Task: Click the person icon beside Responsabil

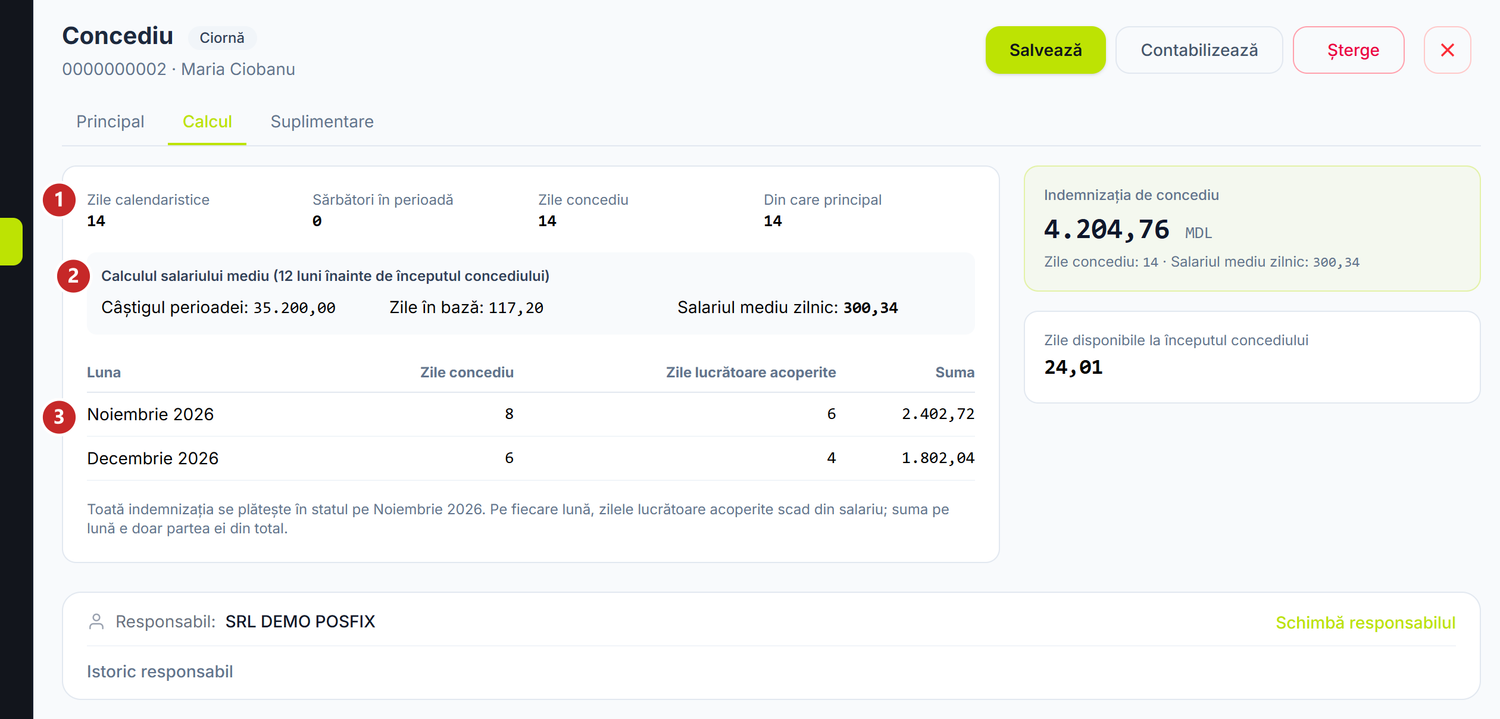Action: pos(96,622)
